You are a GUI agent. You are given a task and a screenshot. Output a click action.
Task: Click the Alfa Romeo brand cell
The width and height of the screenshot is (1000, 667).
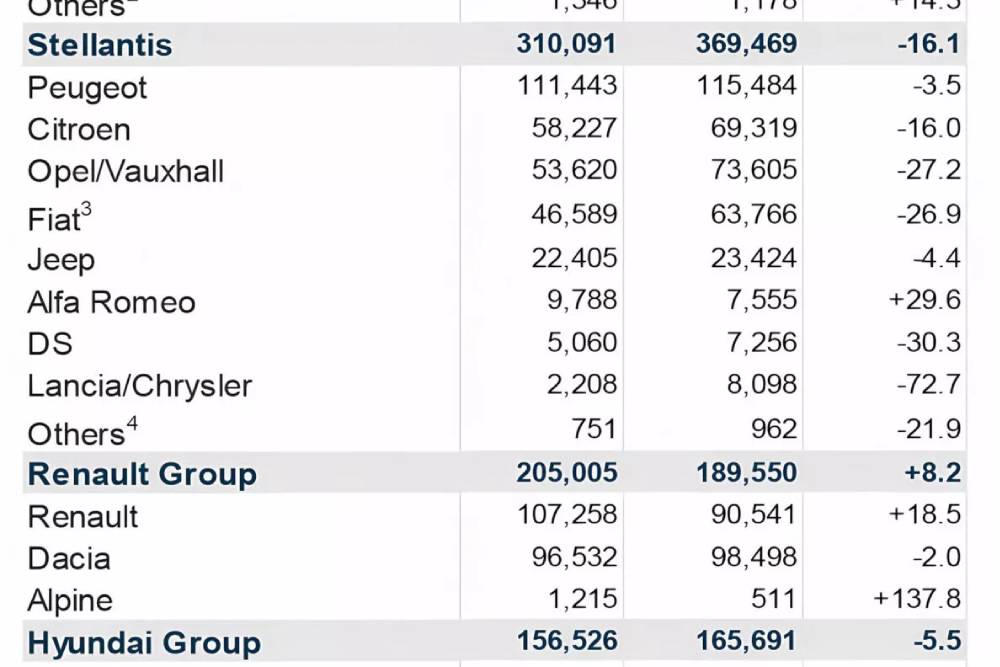click(111, 302)
